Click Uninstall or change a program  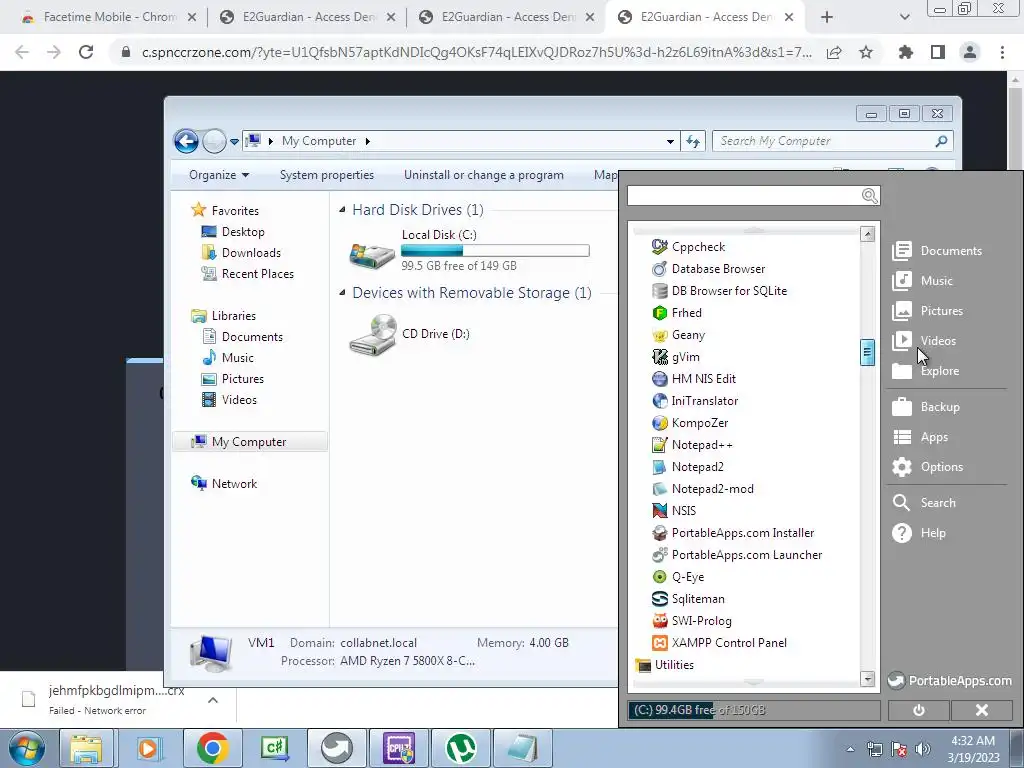483,175
